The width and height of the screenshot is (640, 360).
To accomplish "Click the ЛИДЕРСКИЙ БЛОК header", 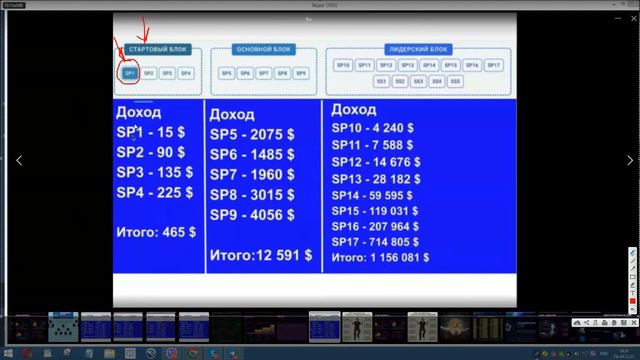I will pyautogui.click(x=418, y=49).
